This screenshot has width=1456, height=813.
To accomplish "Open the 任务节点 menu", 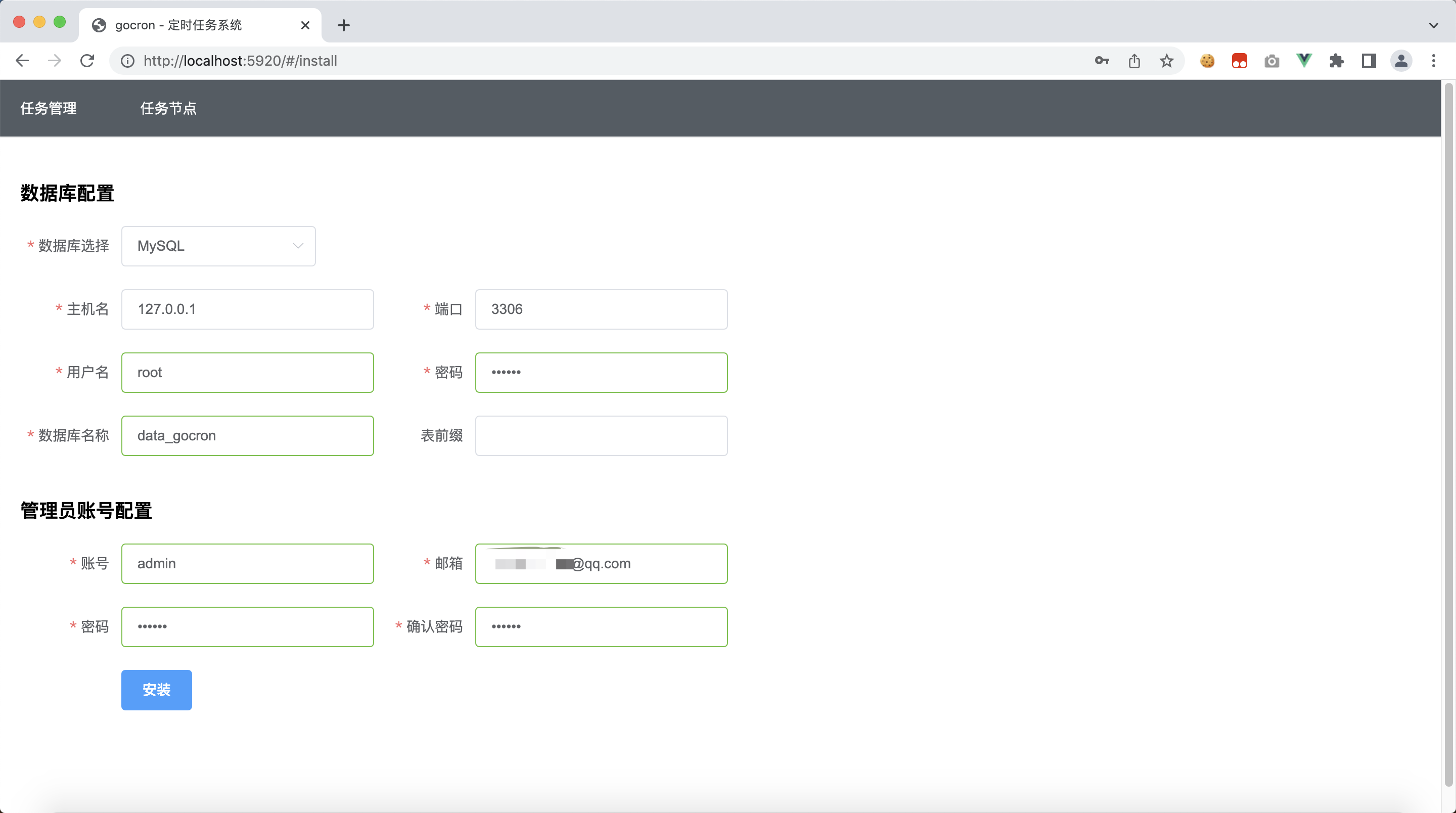I will (168, 108).
